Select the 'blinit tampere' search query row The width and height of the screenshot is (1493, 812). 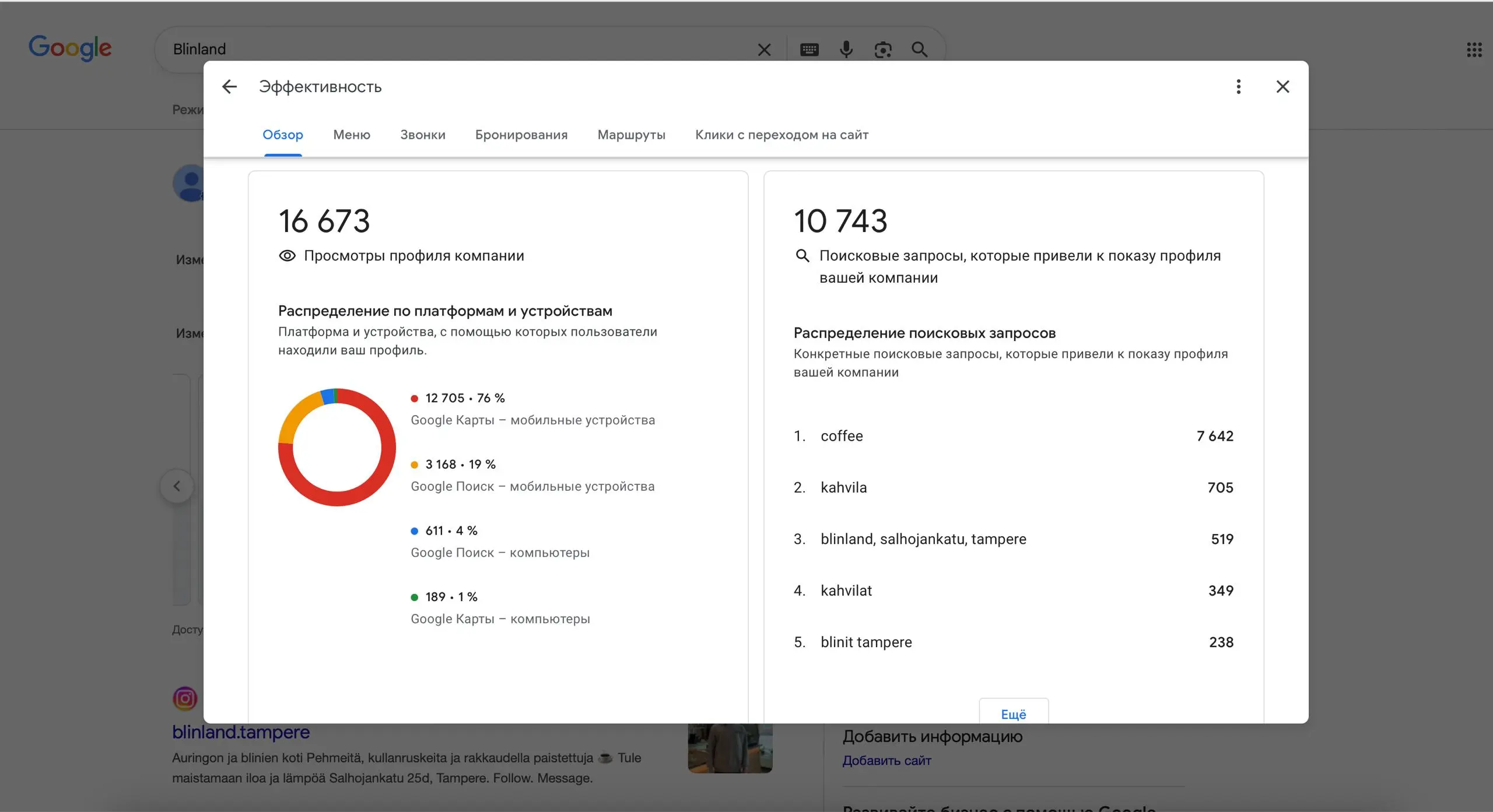coord(1014,642)
